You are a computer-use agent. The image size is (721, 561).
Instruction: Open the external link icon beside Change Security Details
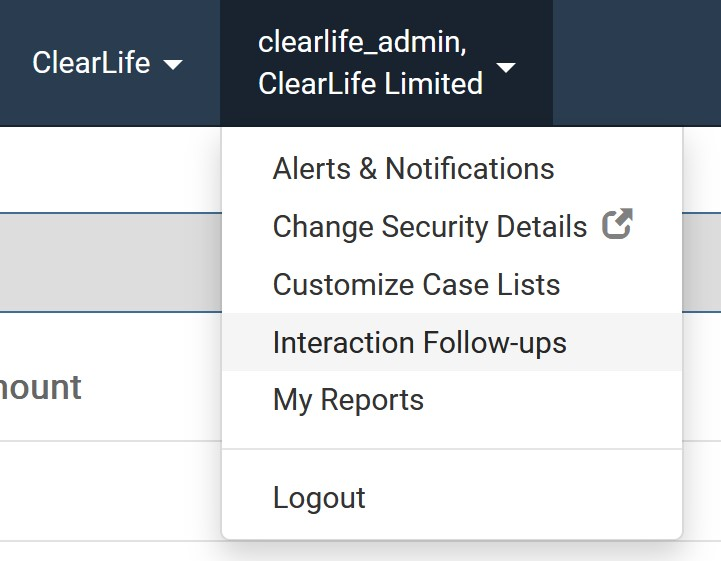(x=617, y=224)
